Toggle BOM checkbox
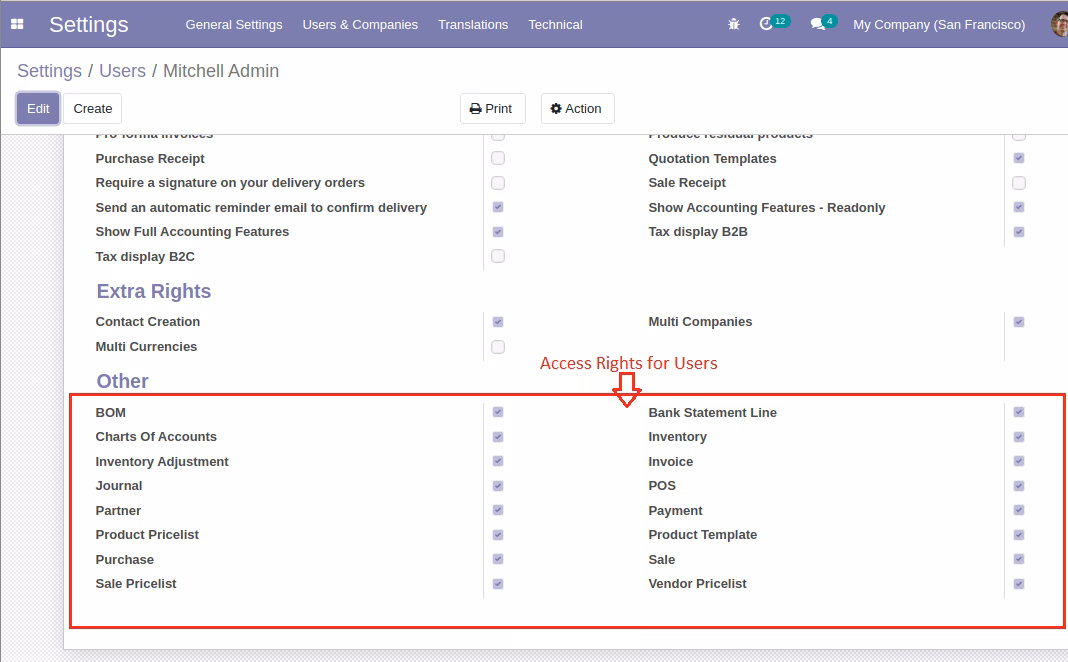1068x662 pixels. click(x=498, y=412)
